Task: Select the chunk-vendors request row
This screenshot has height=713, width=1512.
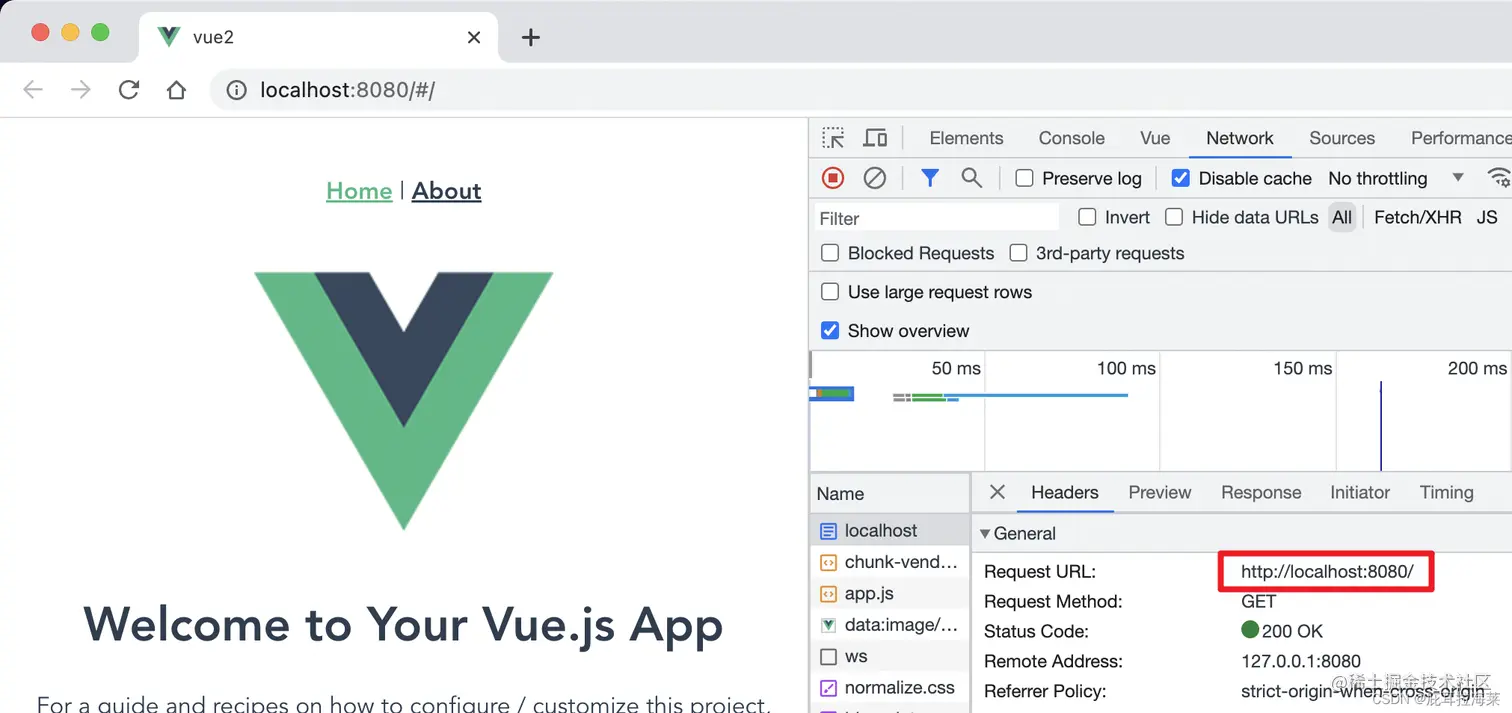Action: tap(890, 562)
